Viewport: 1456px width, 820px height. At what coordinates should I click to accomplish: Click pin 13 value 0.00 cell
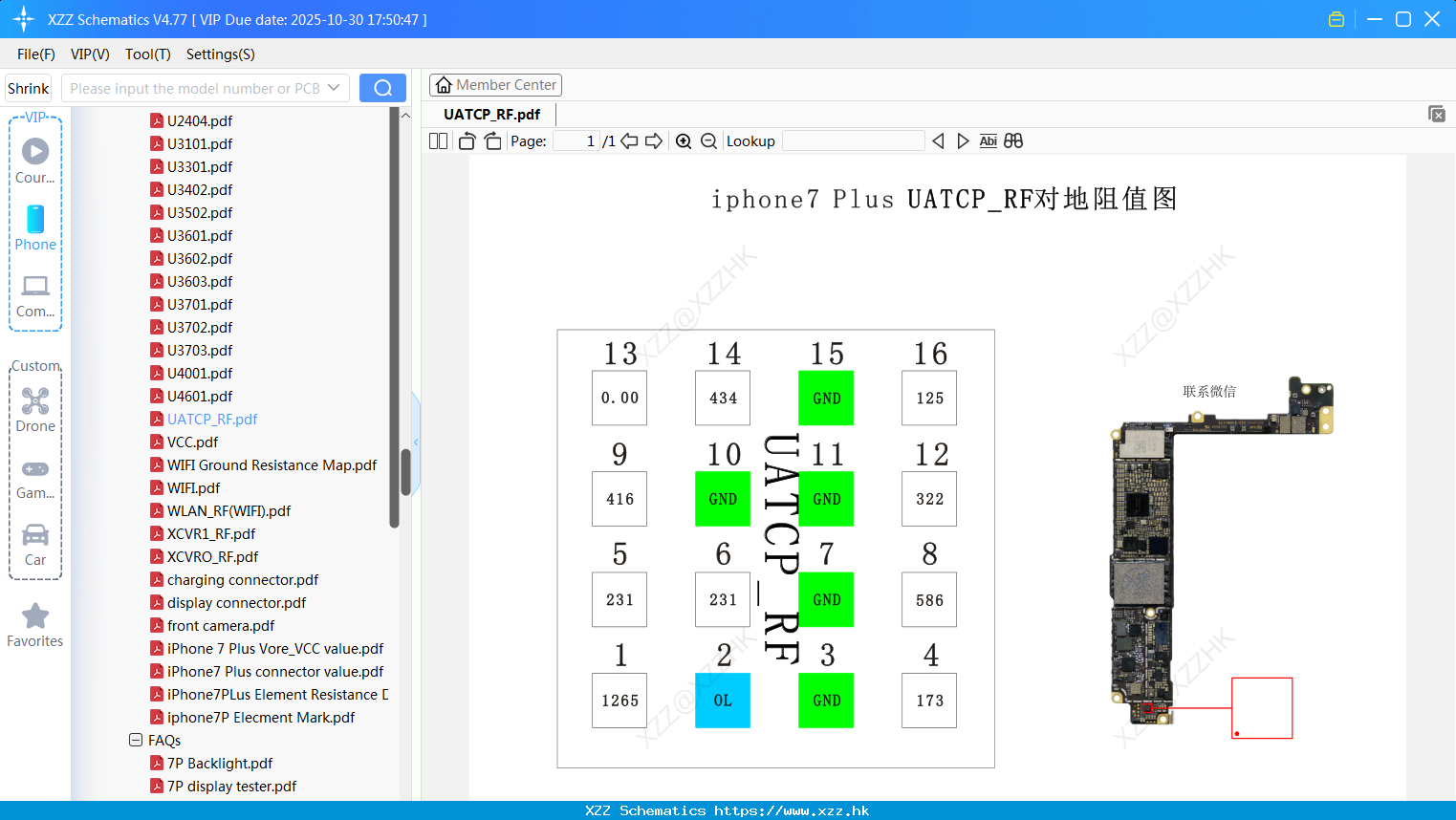click(619, 398)
